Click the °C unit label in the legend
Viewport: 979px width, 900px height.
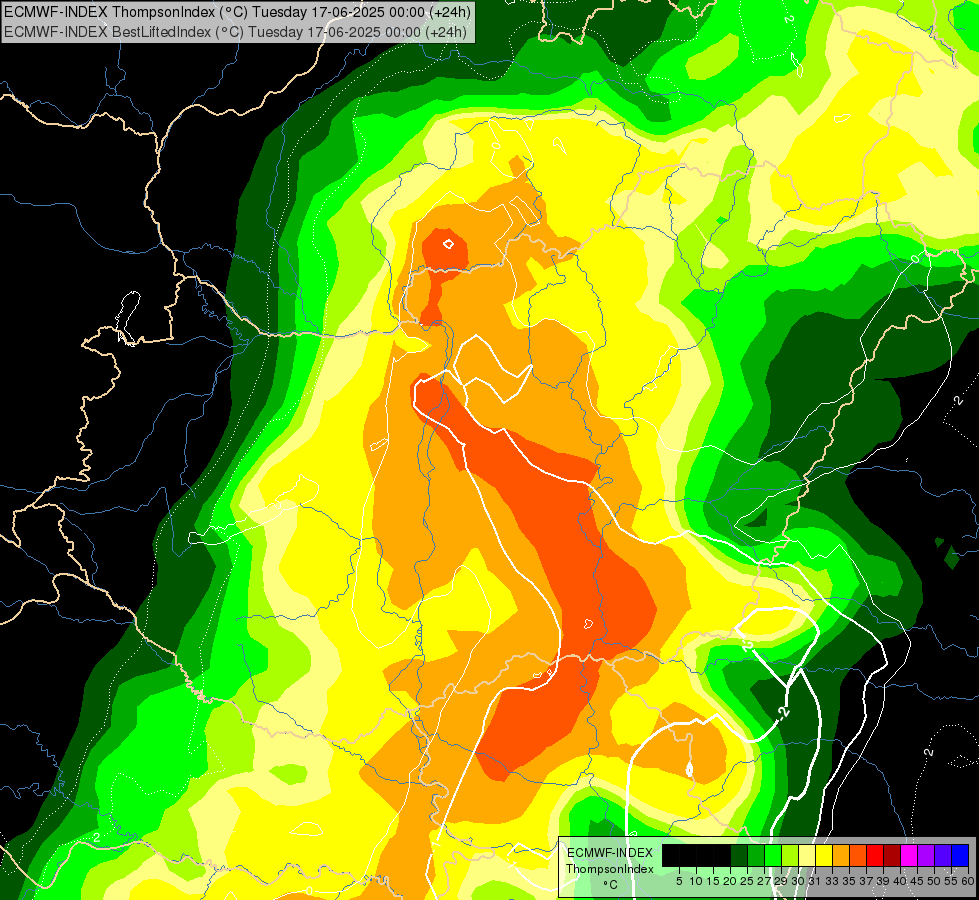click(x=610, y=885)
